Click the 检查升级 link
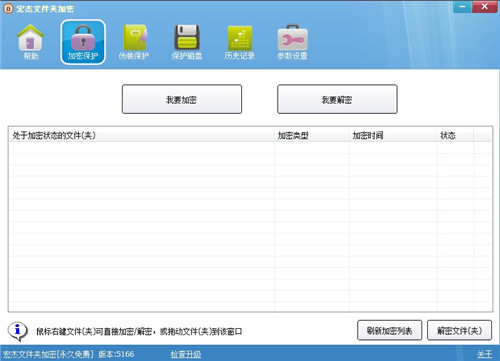This screenshot has width=500, height=361. click(186, 354)
